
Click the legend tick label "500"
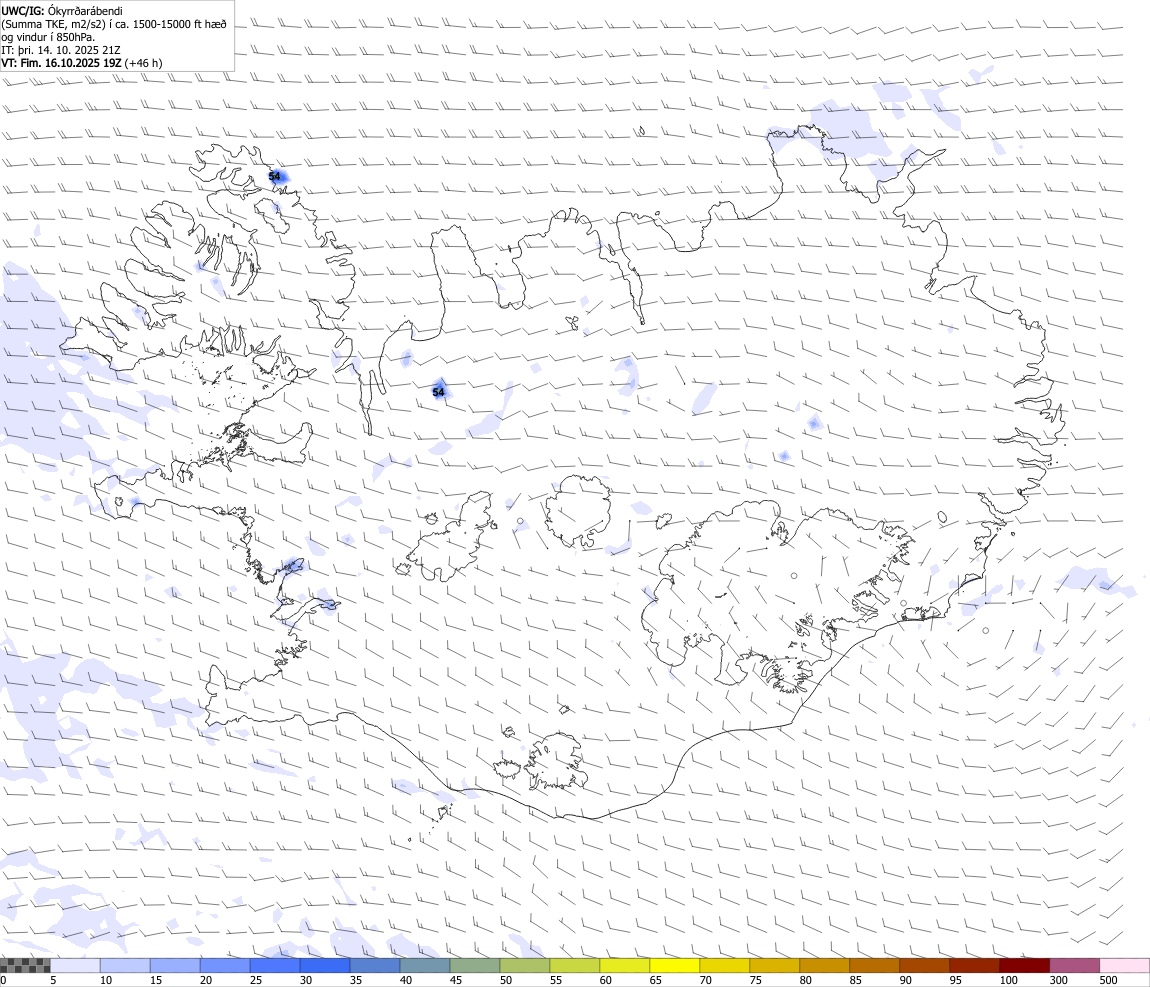click(1108, 980)
